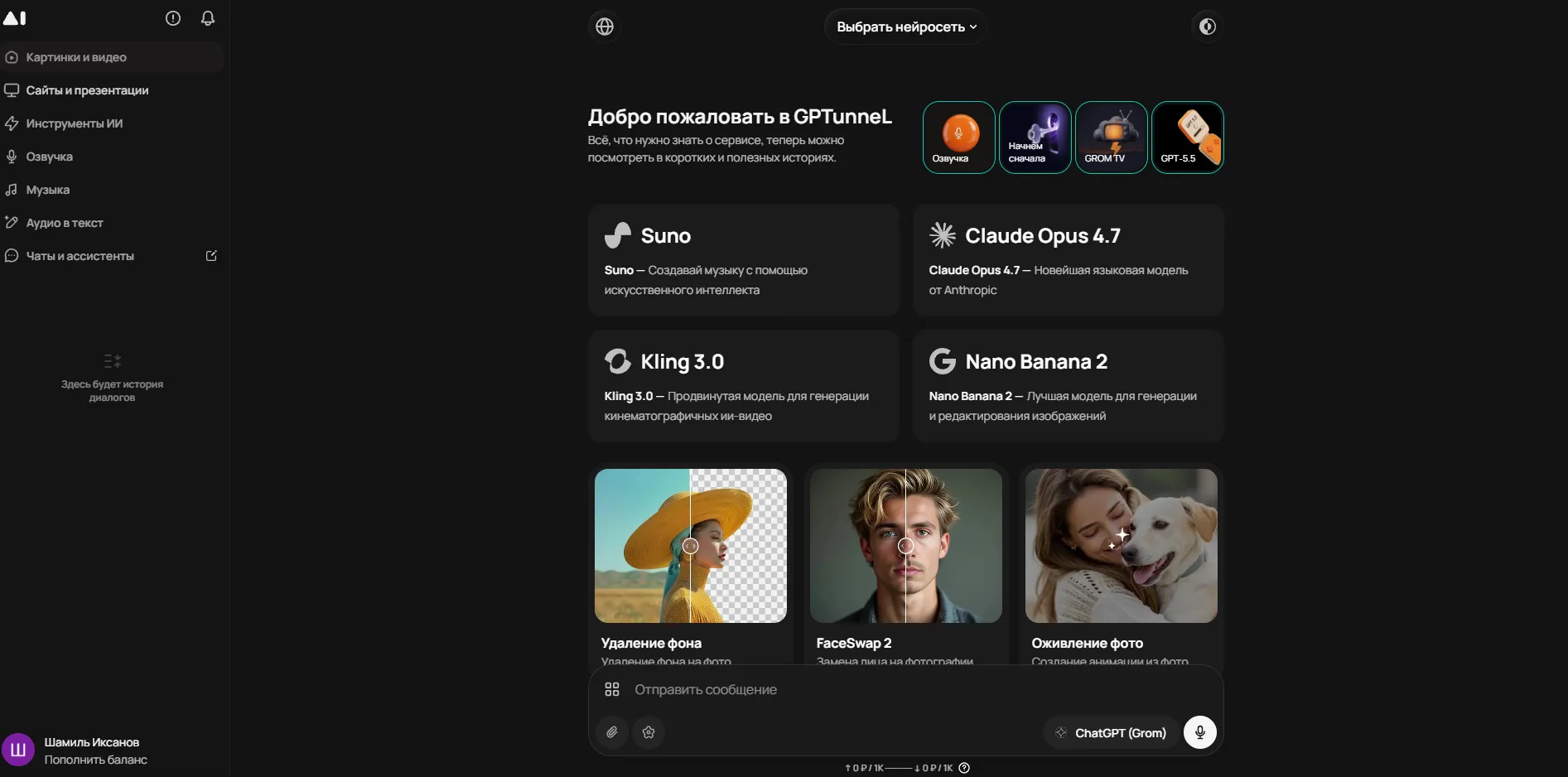View the Начнём сначала story
The width and height of the screenshot is (1568, 777).
(1035, 138)
